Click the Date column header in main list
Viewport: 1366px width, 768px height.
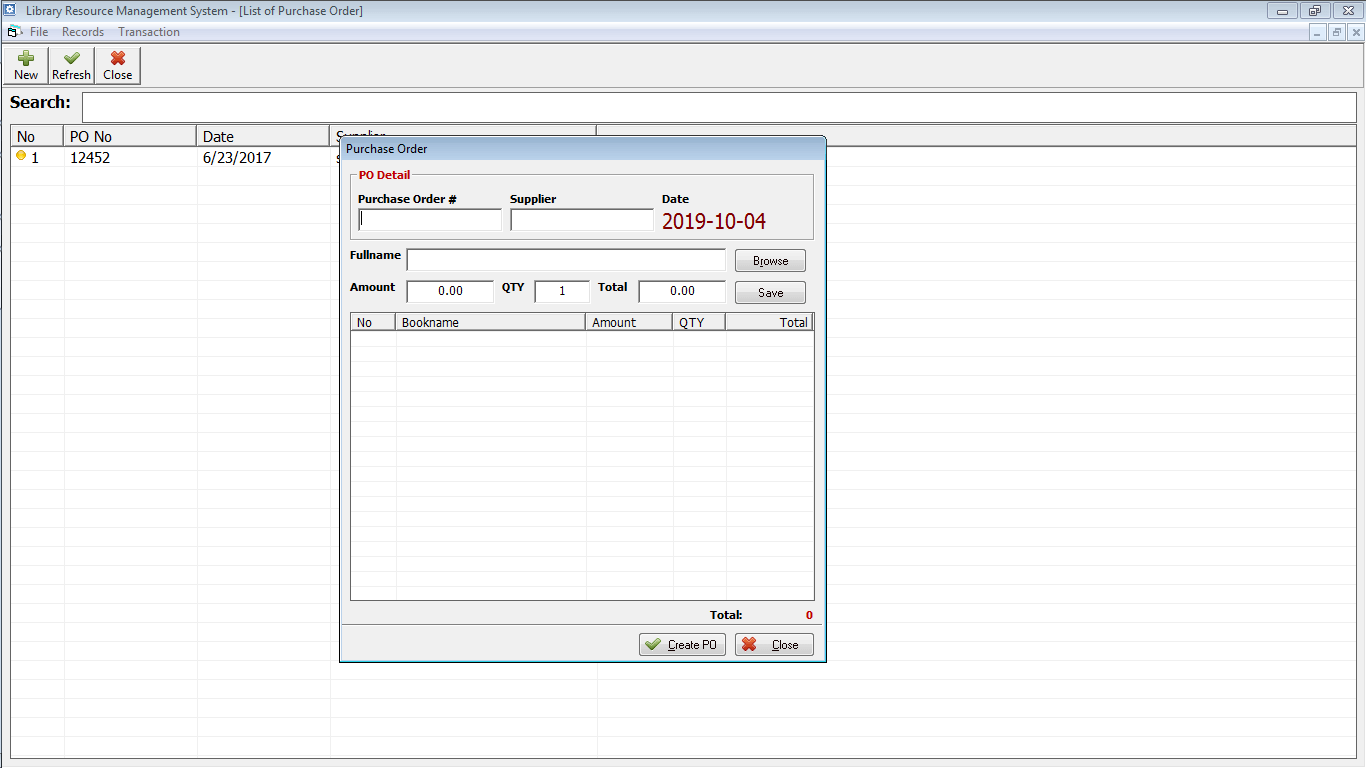[x=263, y=136]
